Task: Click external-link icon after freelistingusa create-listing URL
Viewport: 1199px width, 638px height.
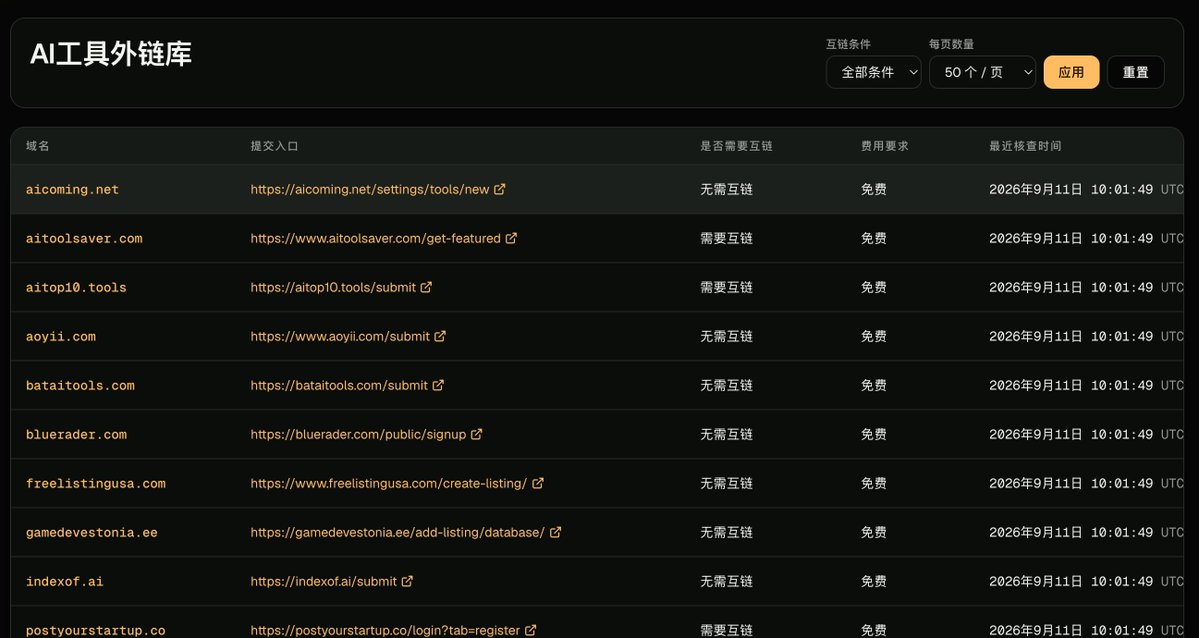Action: 538,483
